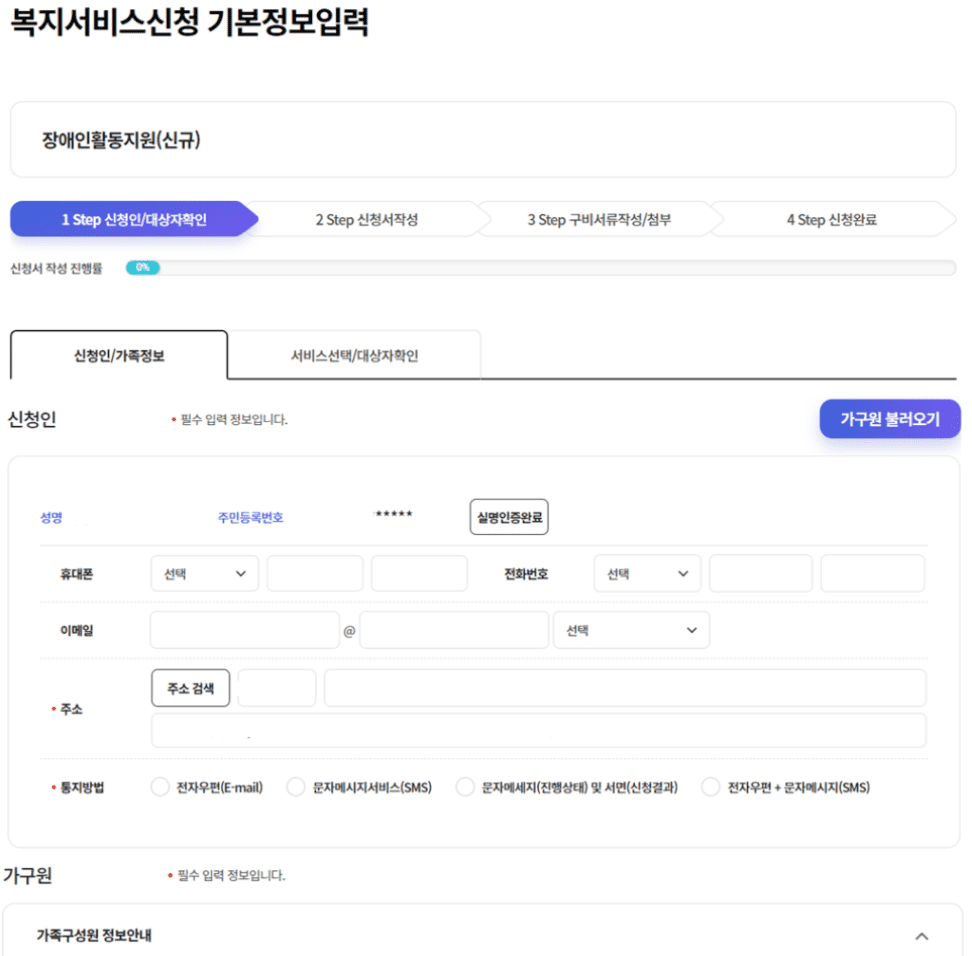Select the 문자메시지서비스(SMS) notification option
972x956 pixels.
click(296, 787)
